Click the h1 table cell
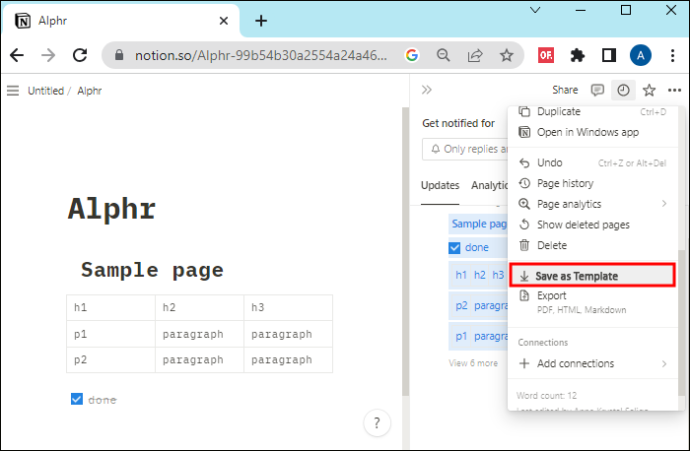This screenshot has height=451, width=690. [111, 308]
